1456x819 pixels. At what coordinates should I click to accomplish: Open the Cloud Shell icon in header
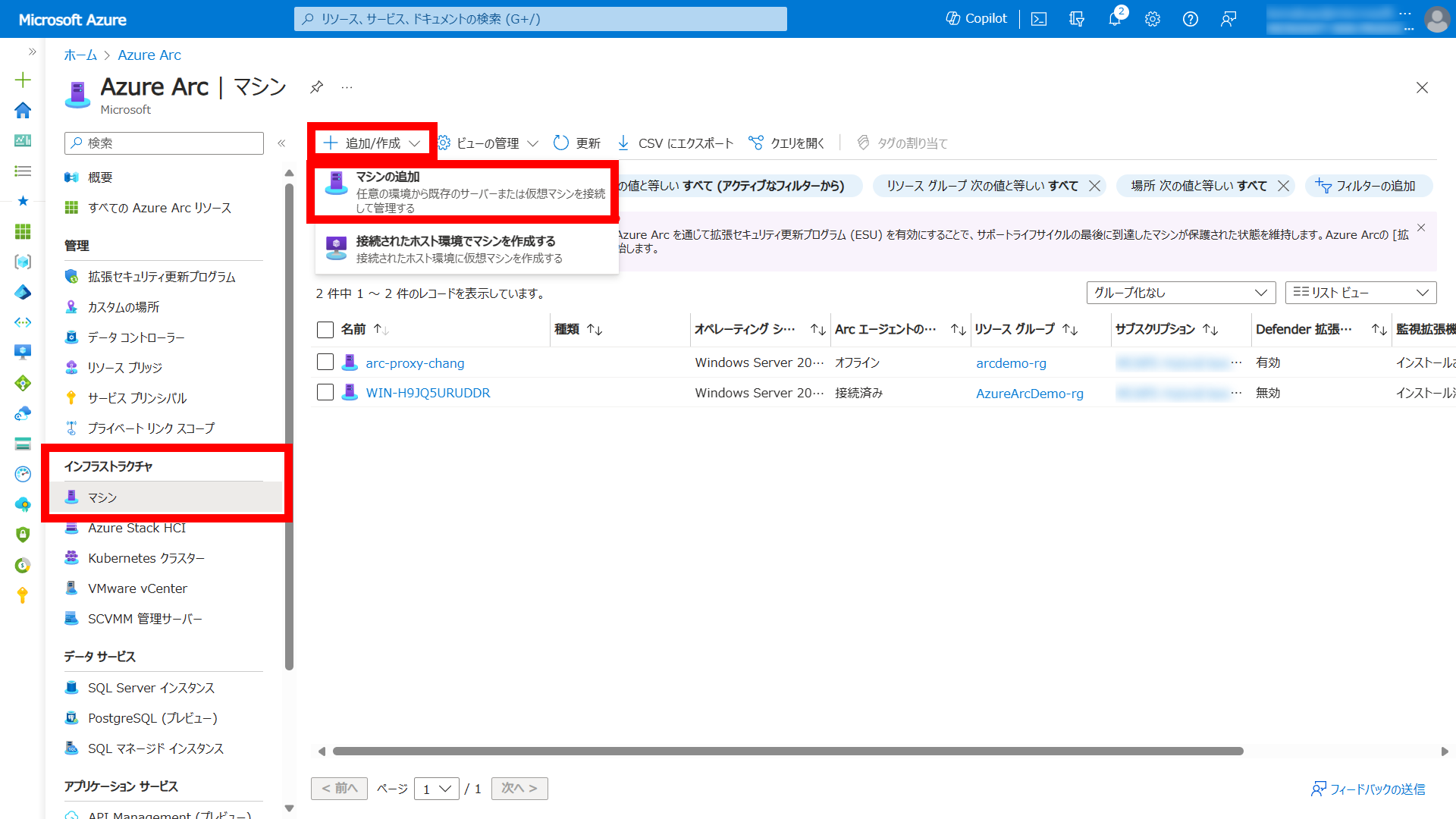pyautogui.click(x=1039, y=19)
